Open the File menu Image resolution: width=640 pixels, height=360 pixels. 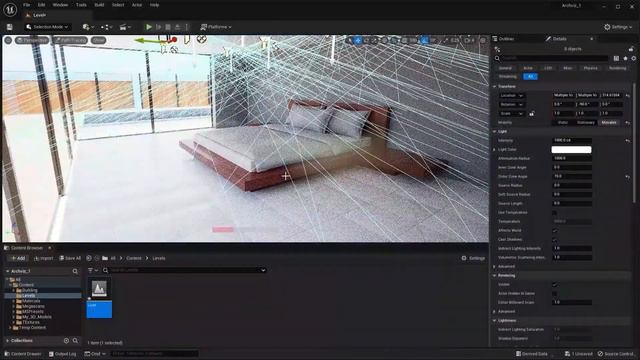27,5
